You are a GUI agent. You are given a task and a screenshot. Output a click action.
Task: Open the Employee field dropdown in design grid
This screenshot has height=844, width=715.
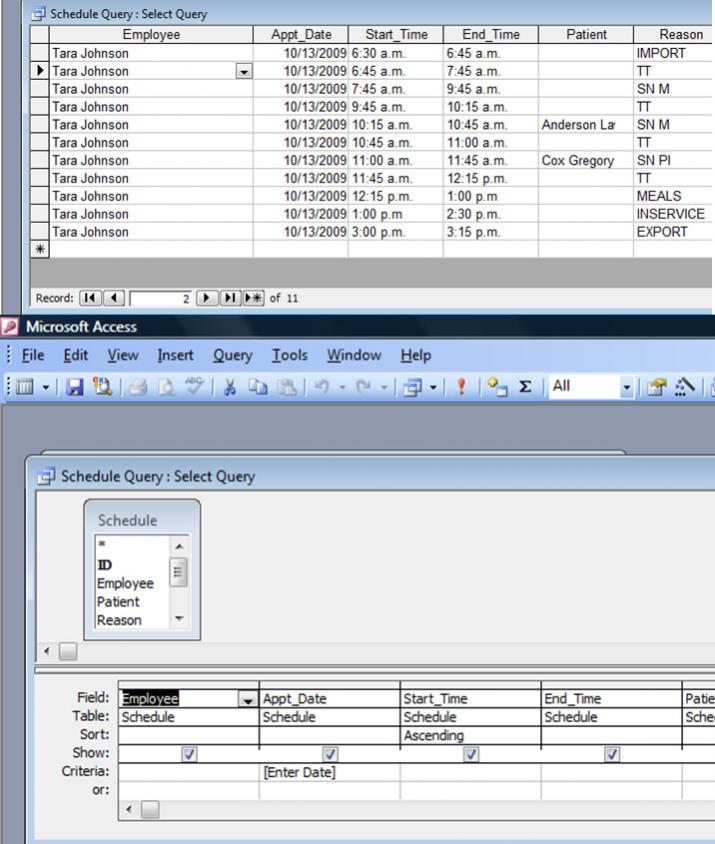[248, 700]
